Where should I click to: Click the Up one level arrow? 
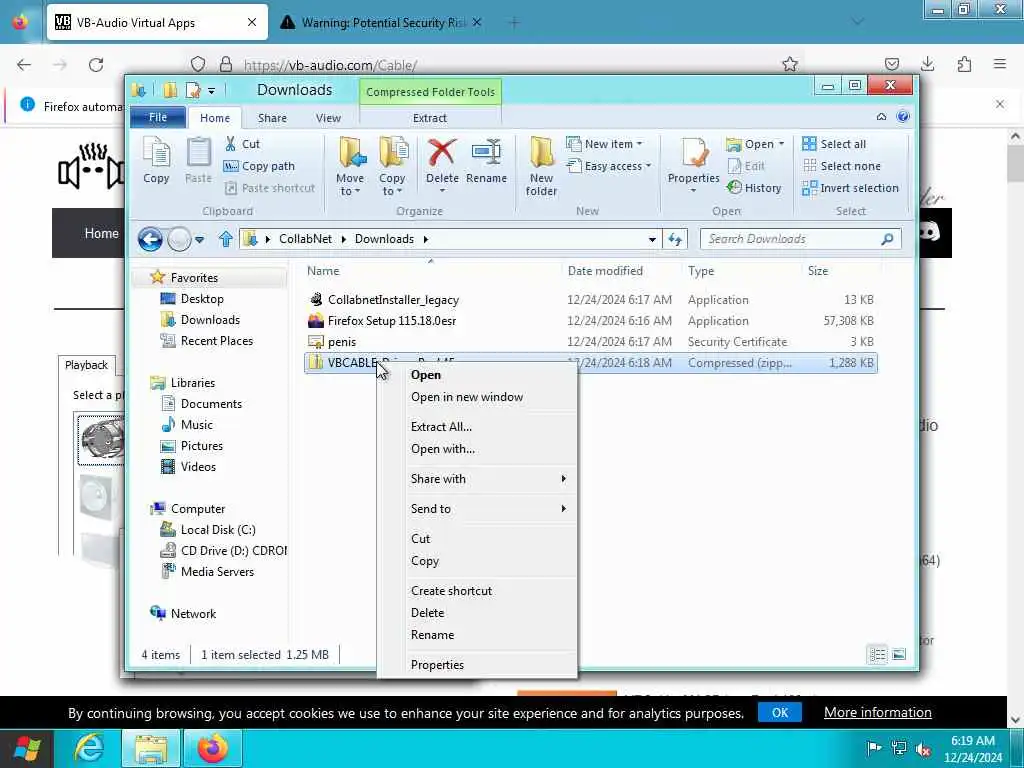point(226,239)
